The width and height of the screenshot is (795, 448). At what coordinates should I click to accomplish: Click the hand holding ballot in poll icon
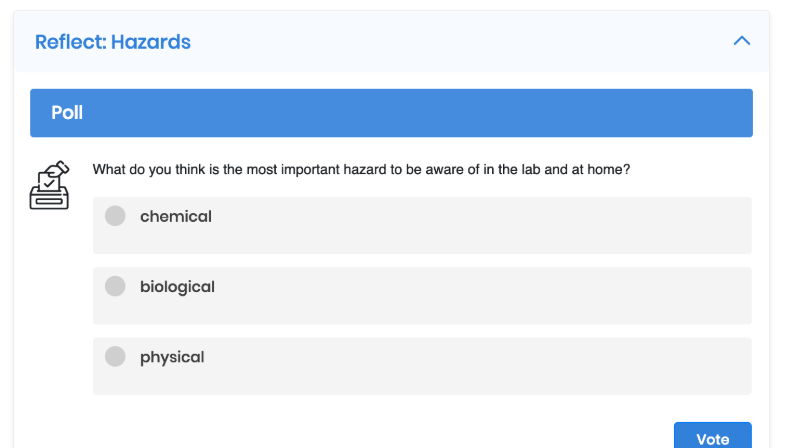pyautogui.click(x=59, y=168)
